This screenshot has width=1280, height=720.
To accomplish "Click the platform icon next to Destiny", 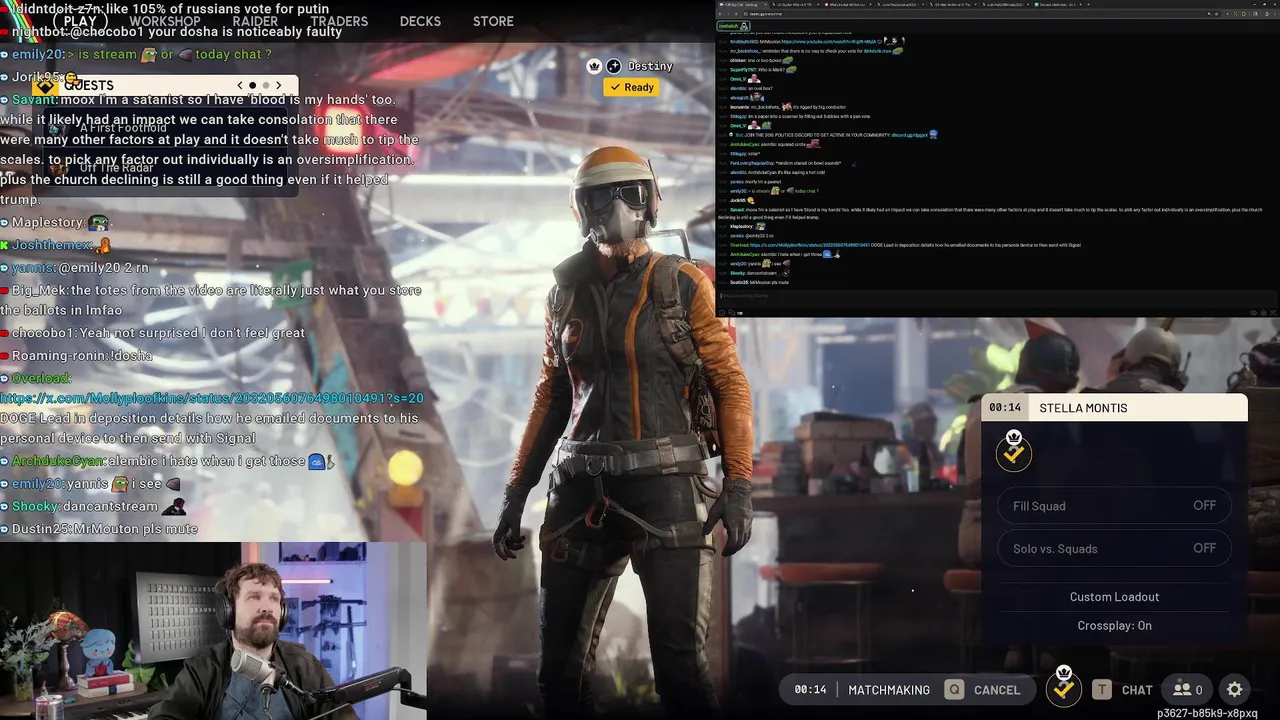I will point(614,66).
